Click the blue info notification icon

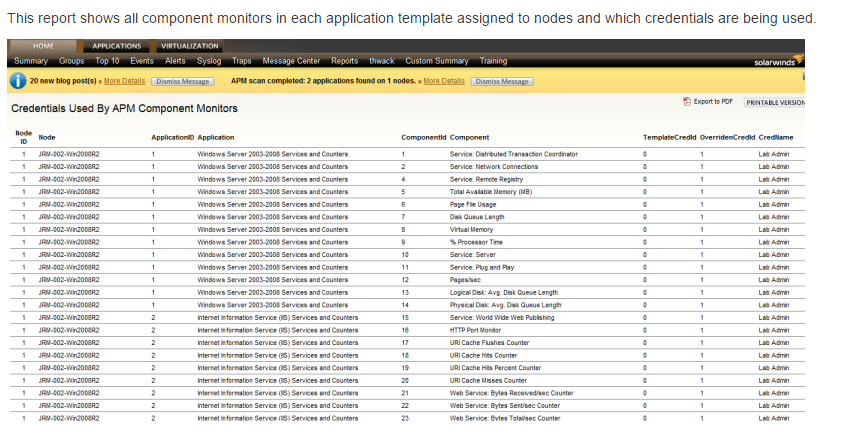pyautogui.click(x=18, y=81)
